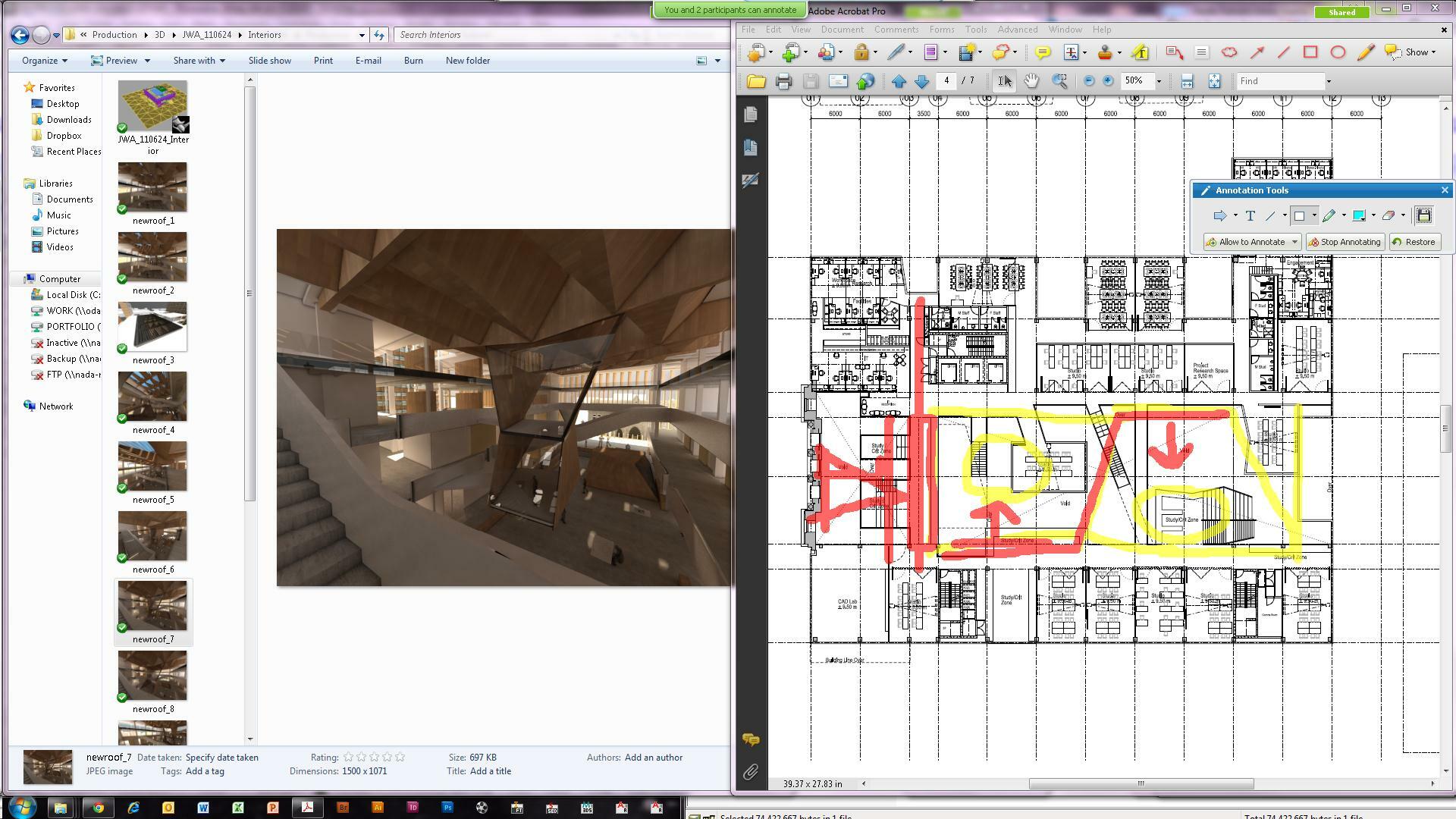
Task: Click Slide show in Explorer toolbar
Action: coord(269,61)
